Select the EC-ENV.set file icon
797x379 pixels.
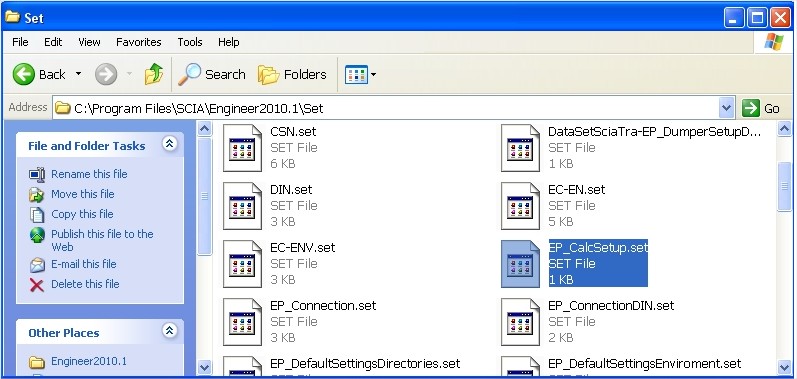click(x=242, y=264)
